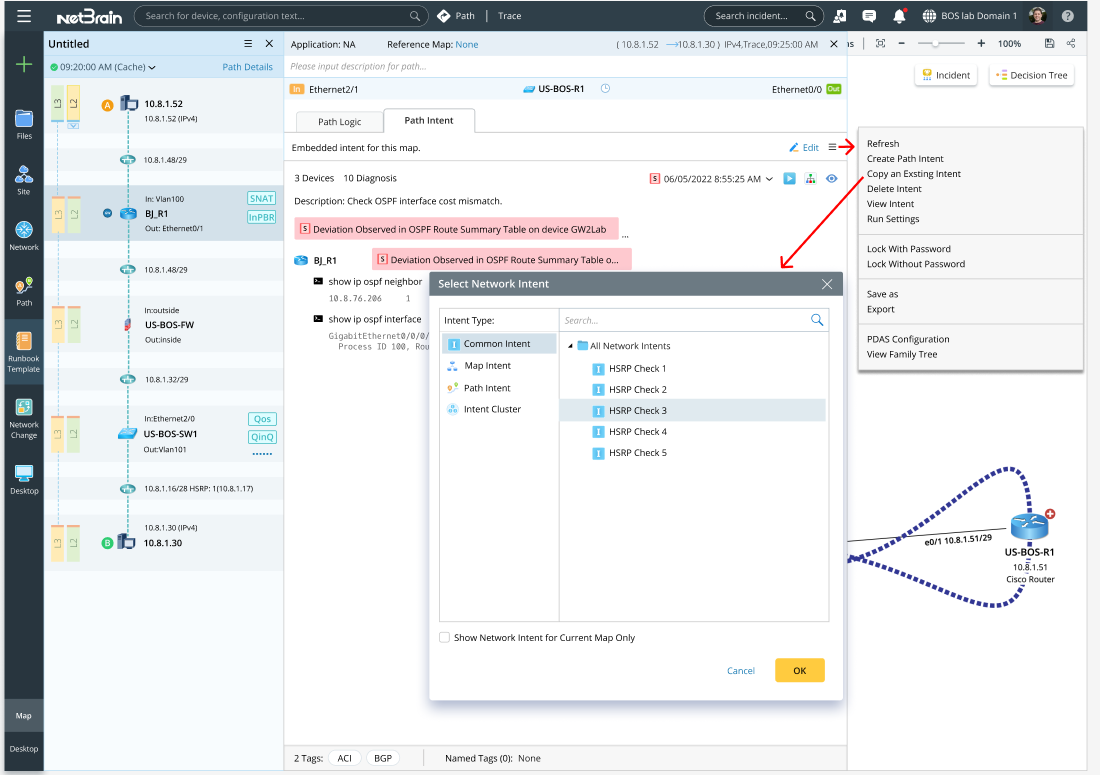Click the user avatar
Image resolution: width=1100 pixels, height=775 pixels.
coord(1038,15)
